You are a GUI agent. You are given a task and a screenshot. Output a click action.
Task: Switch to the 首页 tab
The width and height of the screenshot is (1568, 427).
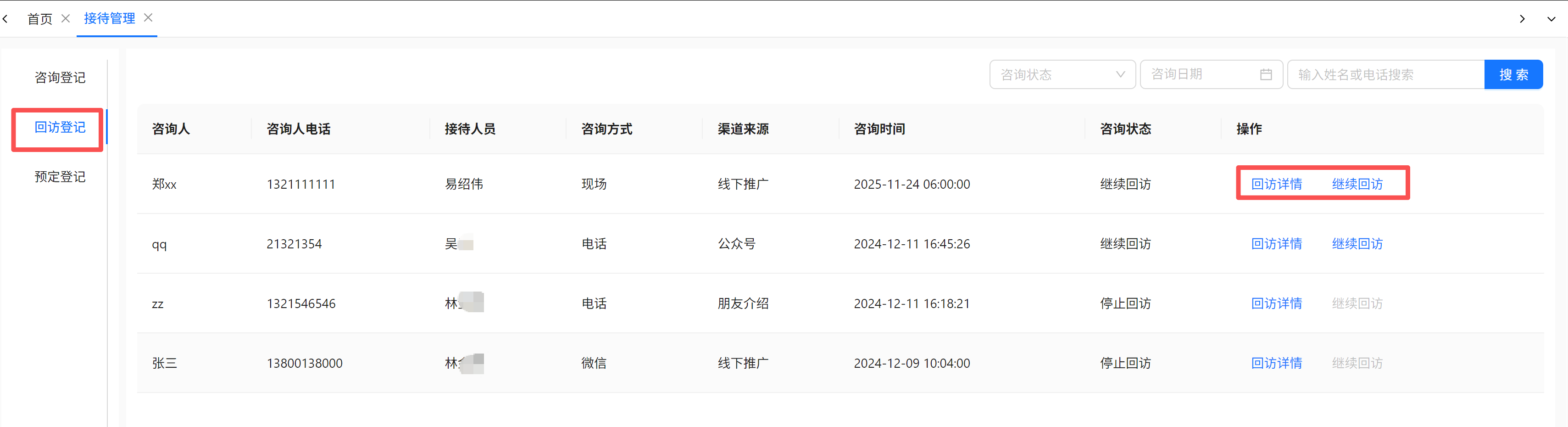pyautogui.click(x=39, y=19)
